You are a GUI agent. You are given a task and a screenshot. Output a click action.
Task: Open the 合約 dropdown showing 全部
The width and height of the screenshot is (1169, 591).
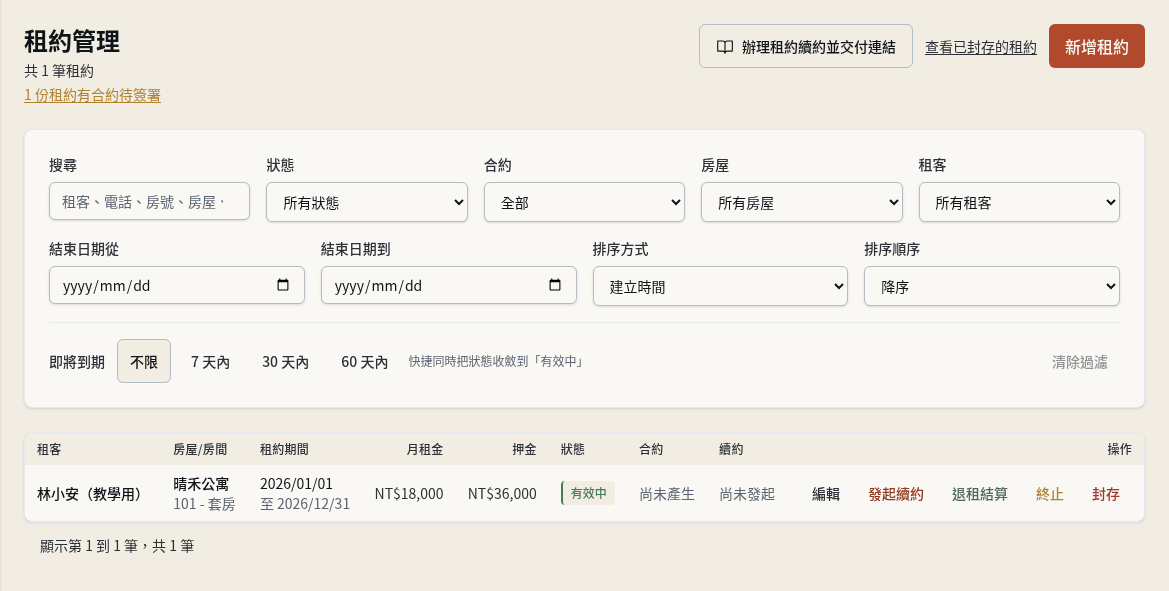(x=584, y=202)
